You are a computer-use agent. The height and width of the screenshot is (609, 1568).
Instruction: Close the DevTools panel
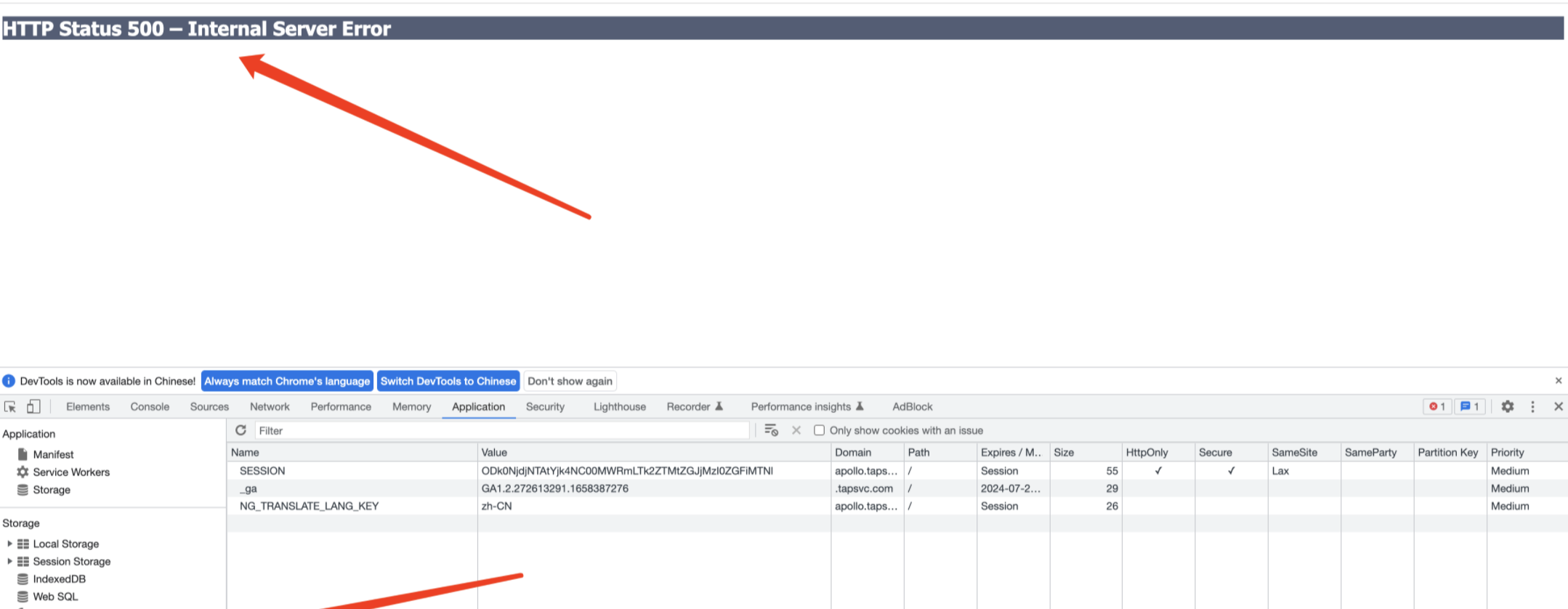click(x=1559, y=407)
